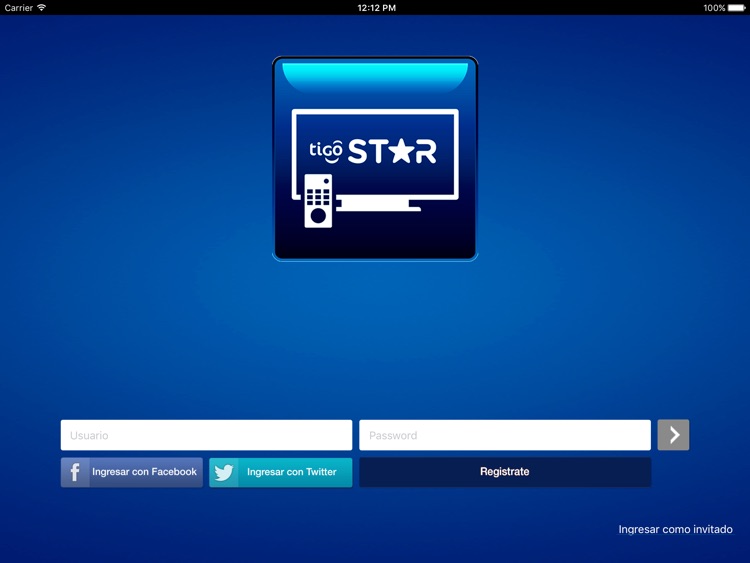Sign in with Ingresar con Facebook
Viewport: 750px width, 563px height.
pos(132,472)
